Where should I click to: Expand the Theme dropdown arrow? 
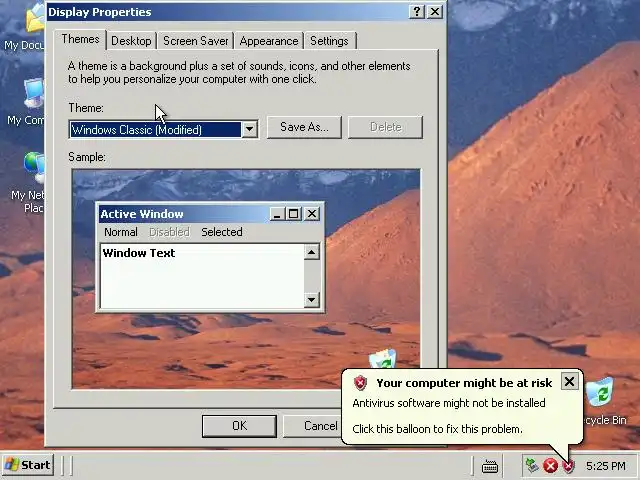pos(249,130)
